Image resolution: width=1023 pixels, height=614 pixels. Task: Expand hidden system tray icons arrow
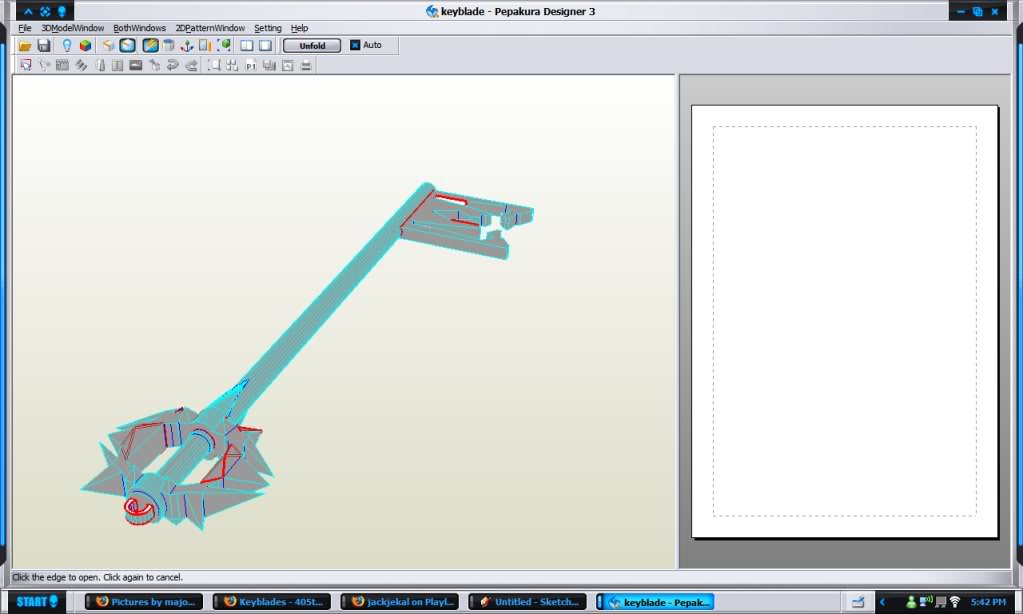pos(883,602)
